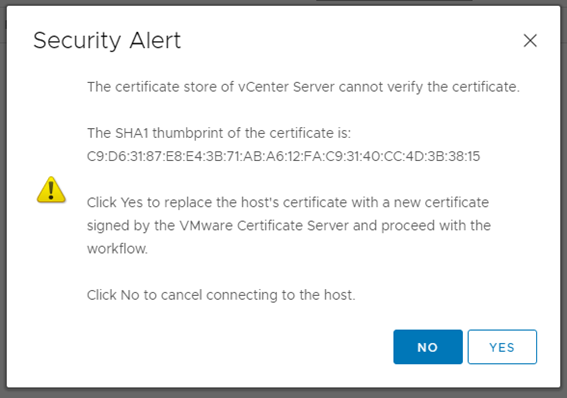Click YES to replace the host certificate
The image size is (567, 398).
point(502,347)
